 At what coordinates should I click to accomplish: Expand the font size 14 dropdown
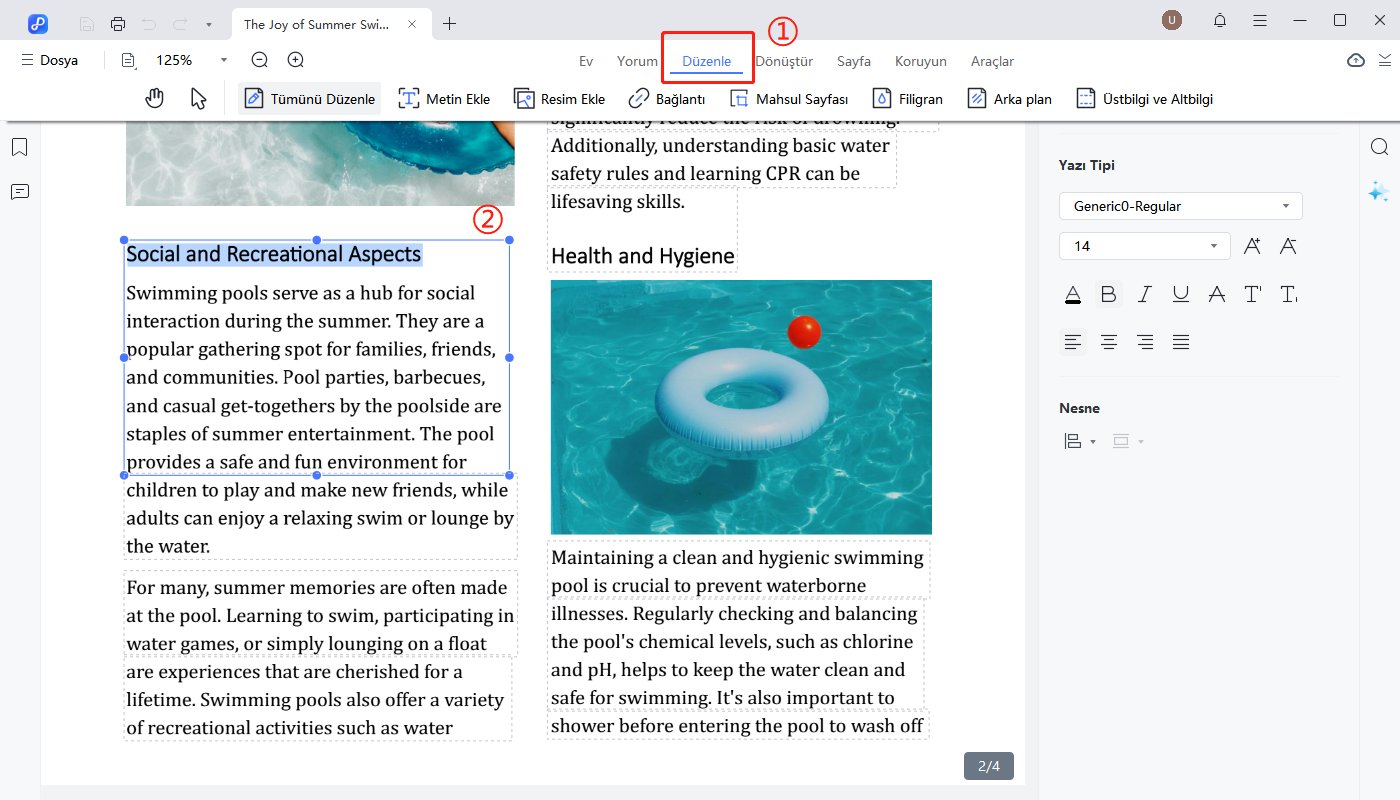(x=1214, y=246)
